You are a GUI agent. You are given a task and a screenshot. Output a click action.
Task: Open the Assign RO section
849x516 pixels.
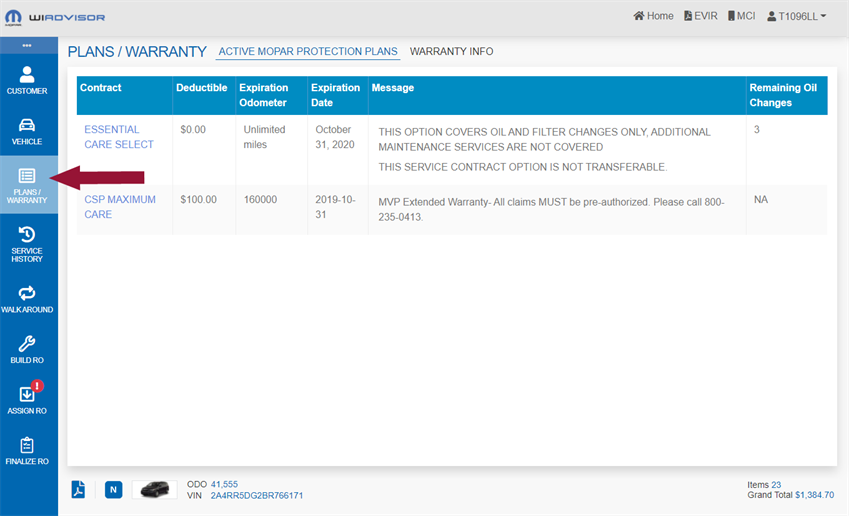[27, 400]
